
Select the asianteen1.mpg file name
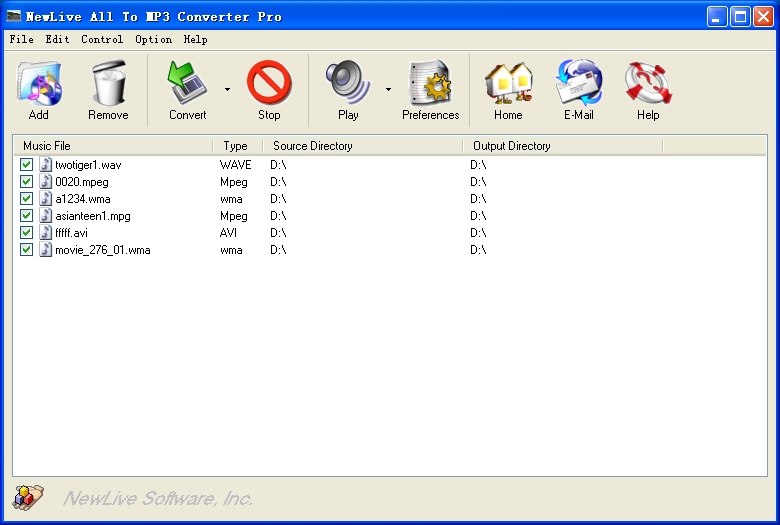(93, 216)
